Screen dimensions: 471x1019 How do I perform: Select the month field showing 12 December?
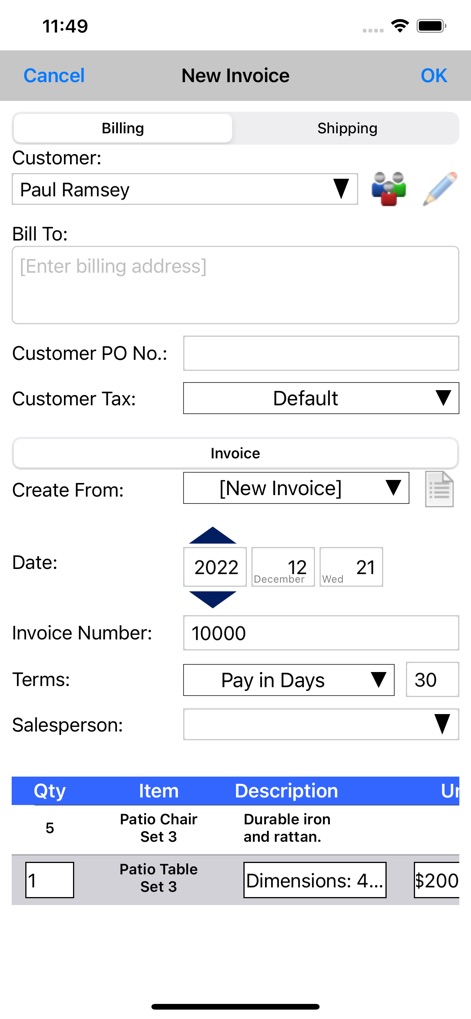(x=283, y=567)
